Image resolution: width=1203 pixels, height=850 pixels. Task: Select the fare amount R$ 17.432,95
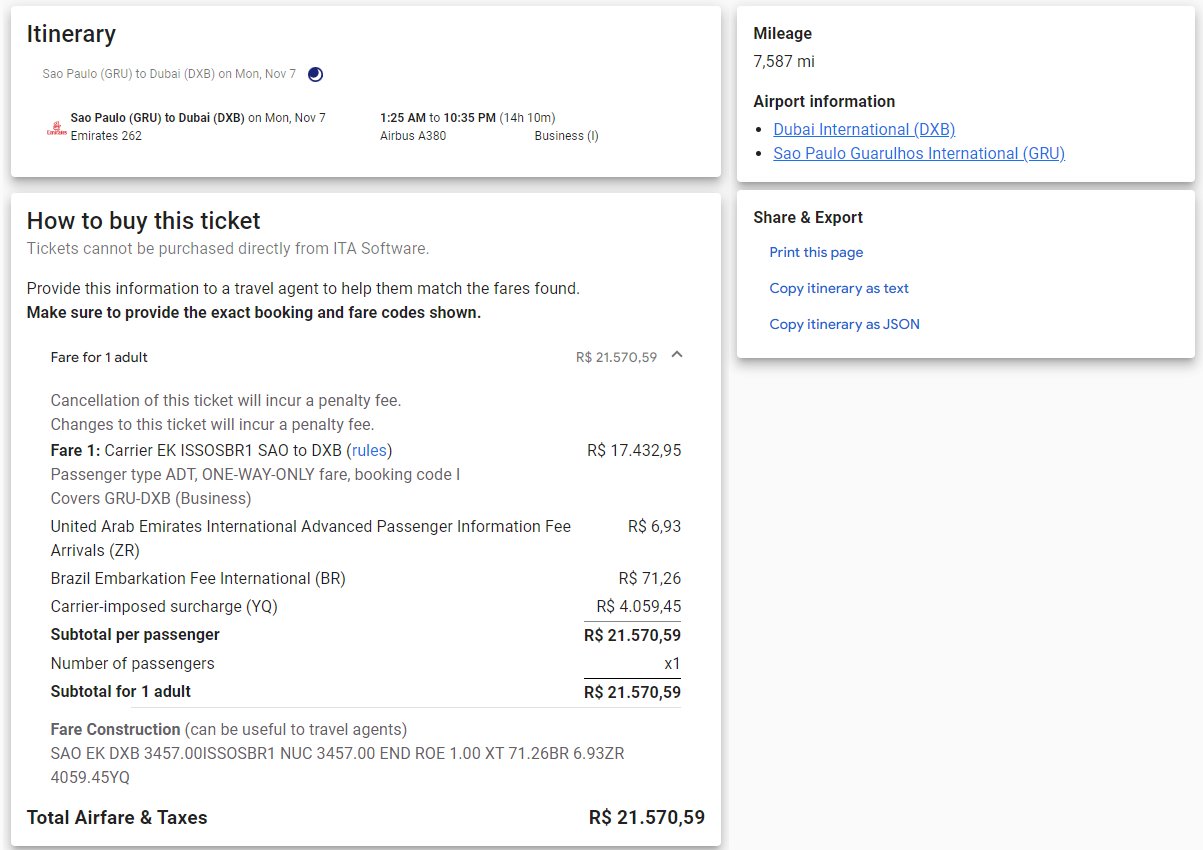click(x=634, y=450)
